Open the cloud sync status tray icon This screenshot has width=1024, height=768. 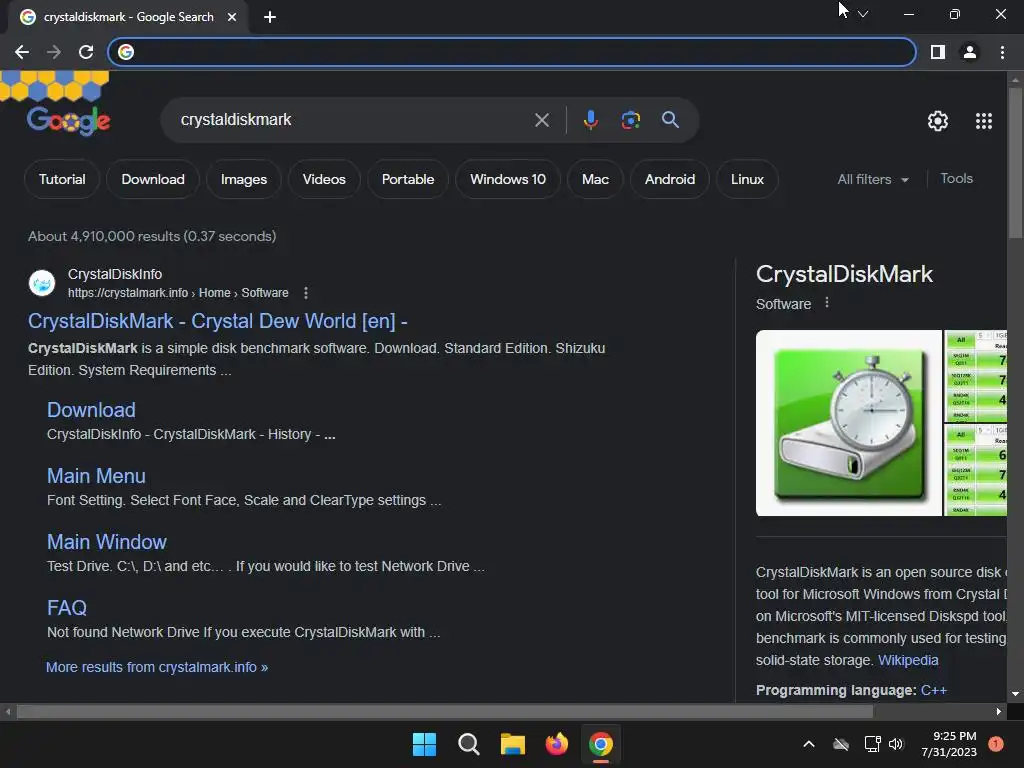click(x=841, y=744)
